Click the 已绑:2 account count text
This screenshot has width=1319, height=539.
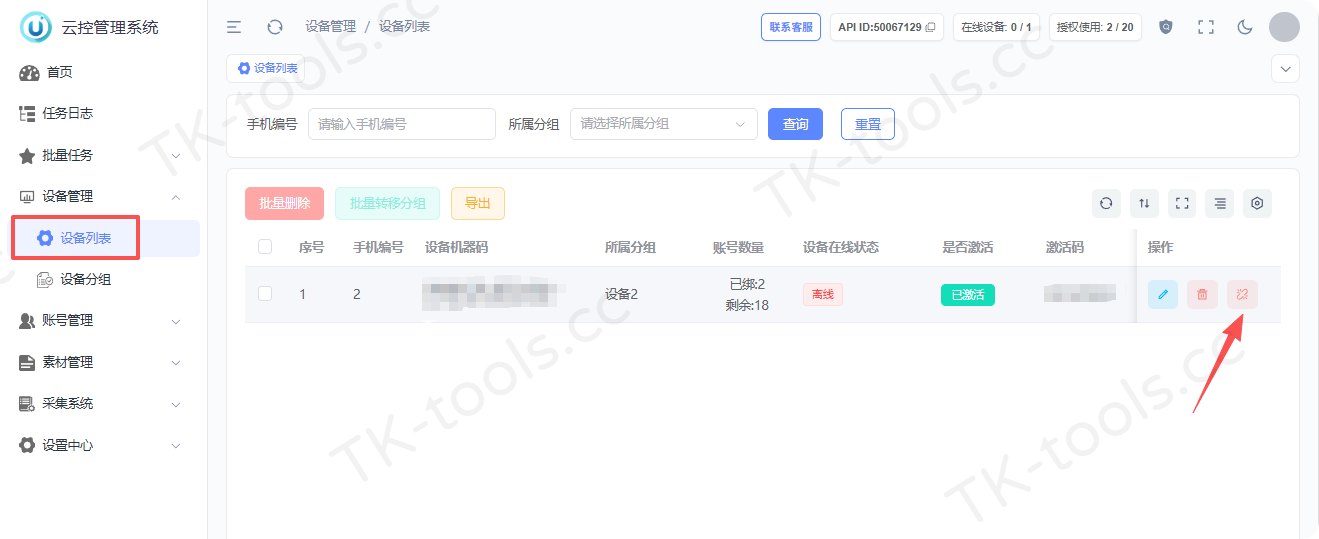(747, 284)
